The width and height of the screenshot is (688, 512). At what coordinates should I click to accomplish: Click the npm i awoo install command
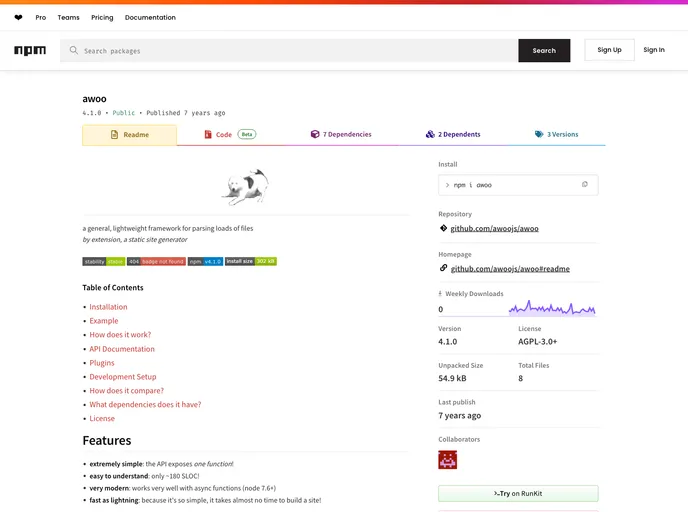473,185
